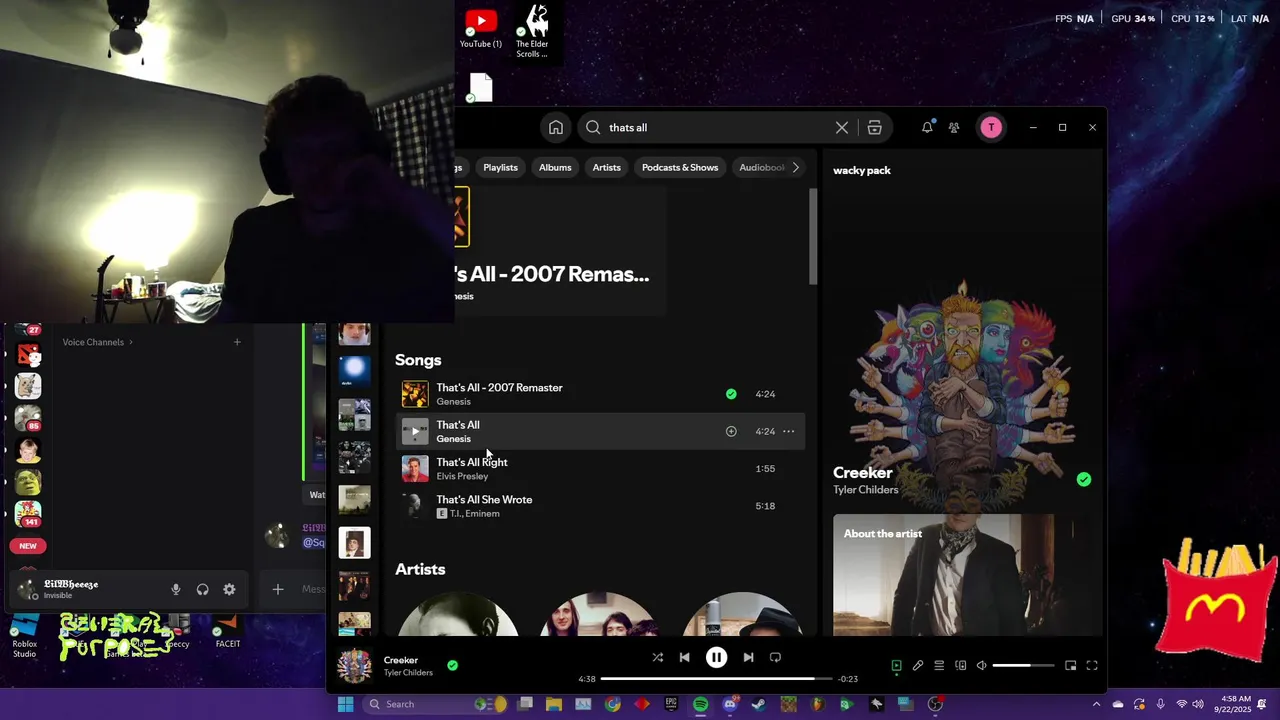Mute Spotify volume speaker icon
The image size is (1280, 720).
click(x=981, y=665)
